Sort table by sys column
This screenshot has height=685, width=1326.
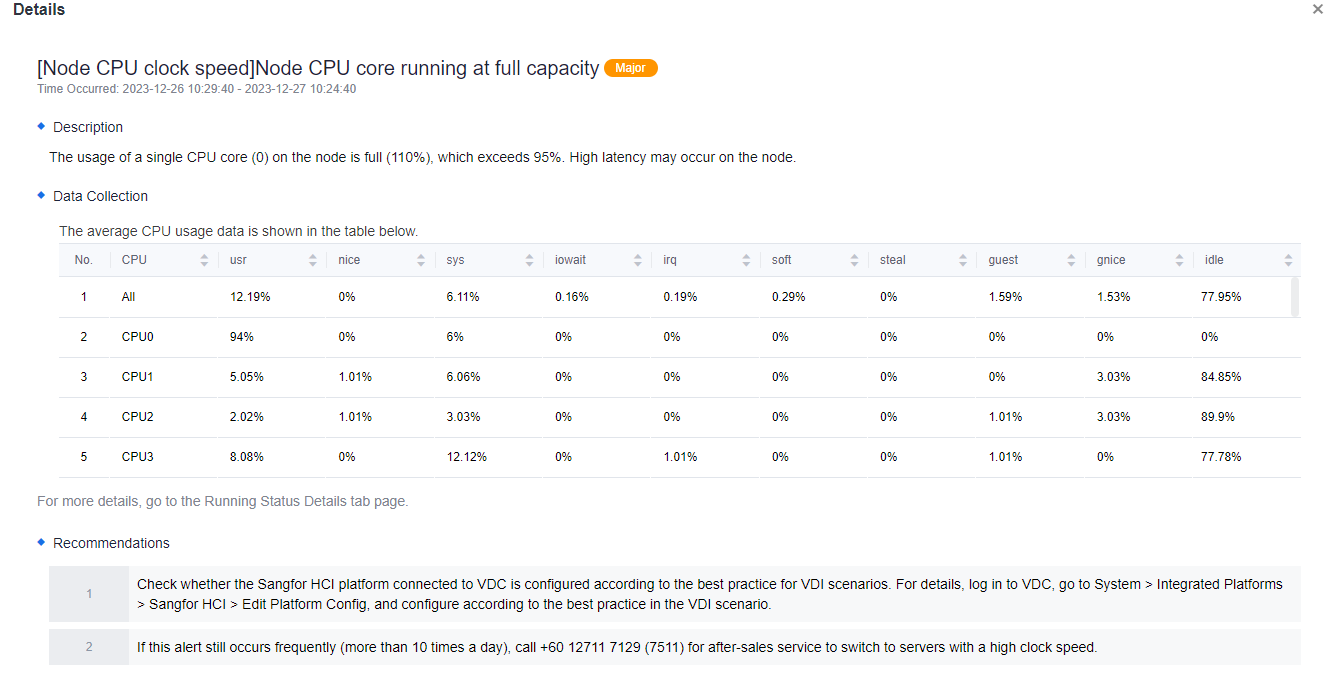[529, 260]
